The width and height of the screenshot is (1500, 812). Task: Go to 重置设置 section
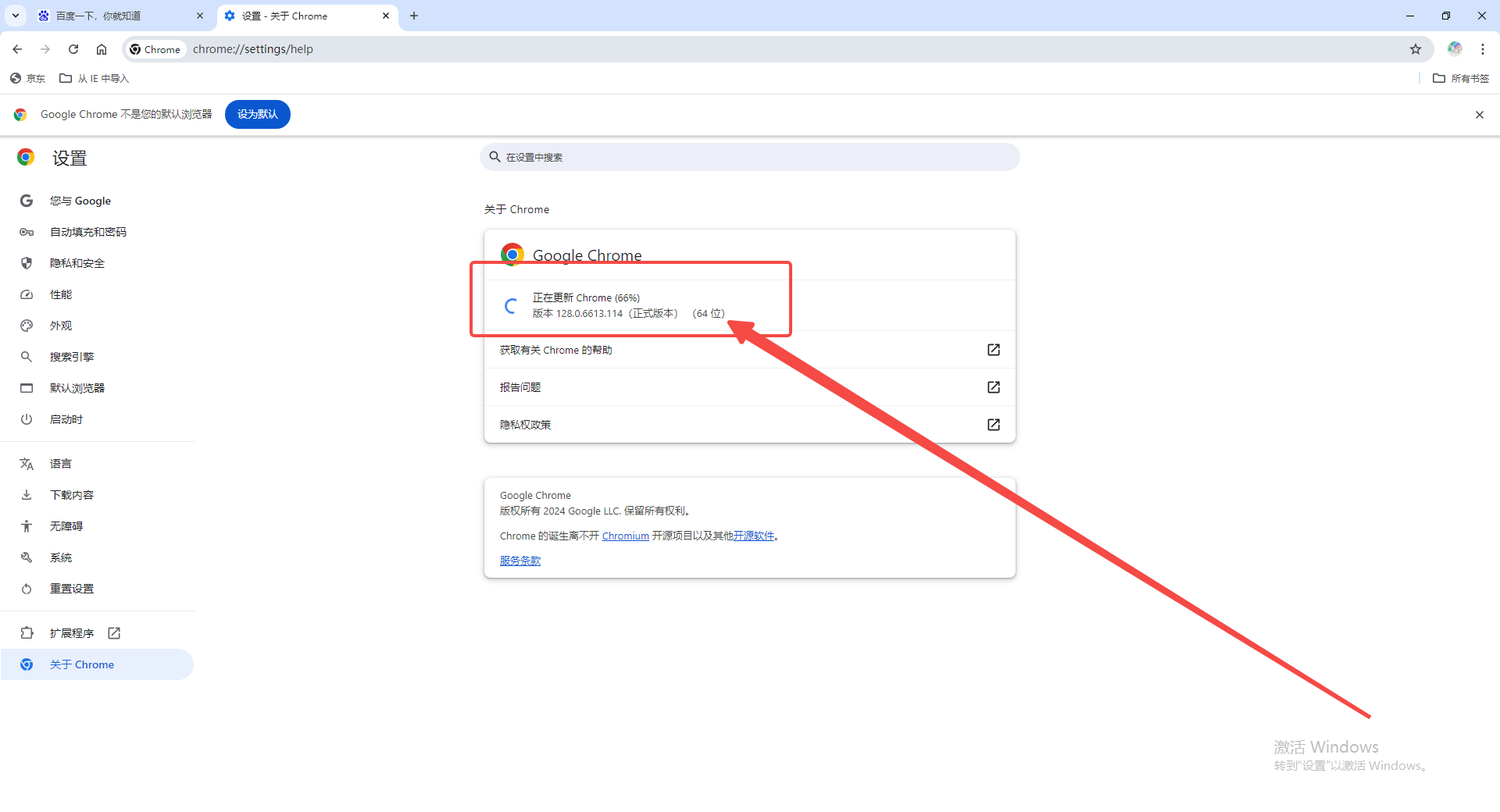click(x=98, y=589)
